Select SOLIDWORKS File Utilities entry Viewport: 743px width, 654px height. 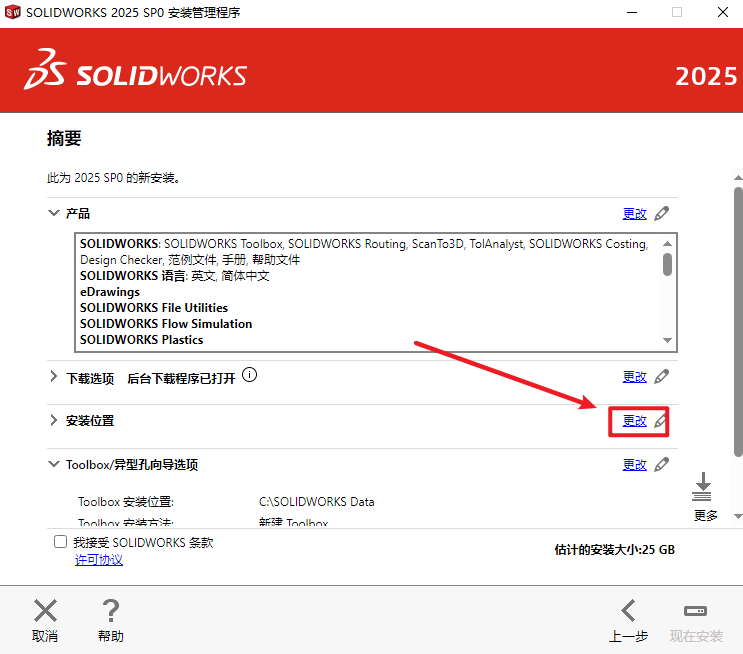click(x=154, y=308)
